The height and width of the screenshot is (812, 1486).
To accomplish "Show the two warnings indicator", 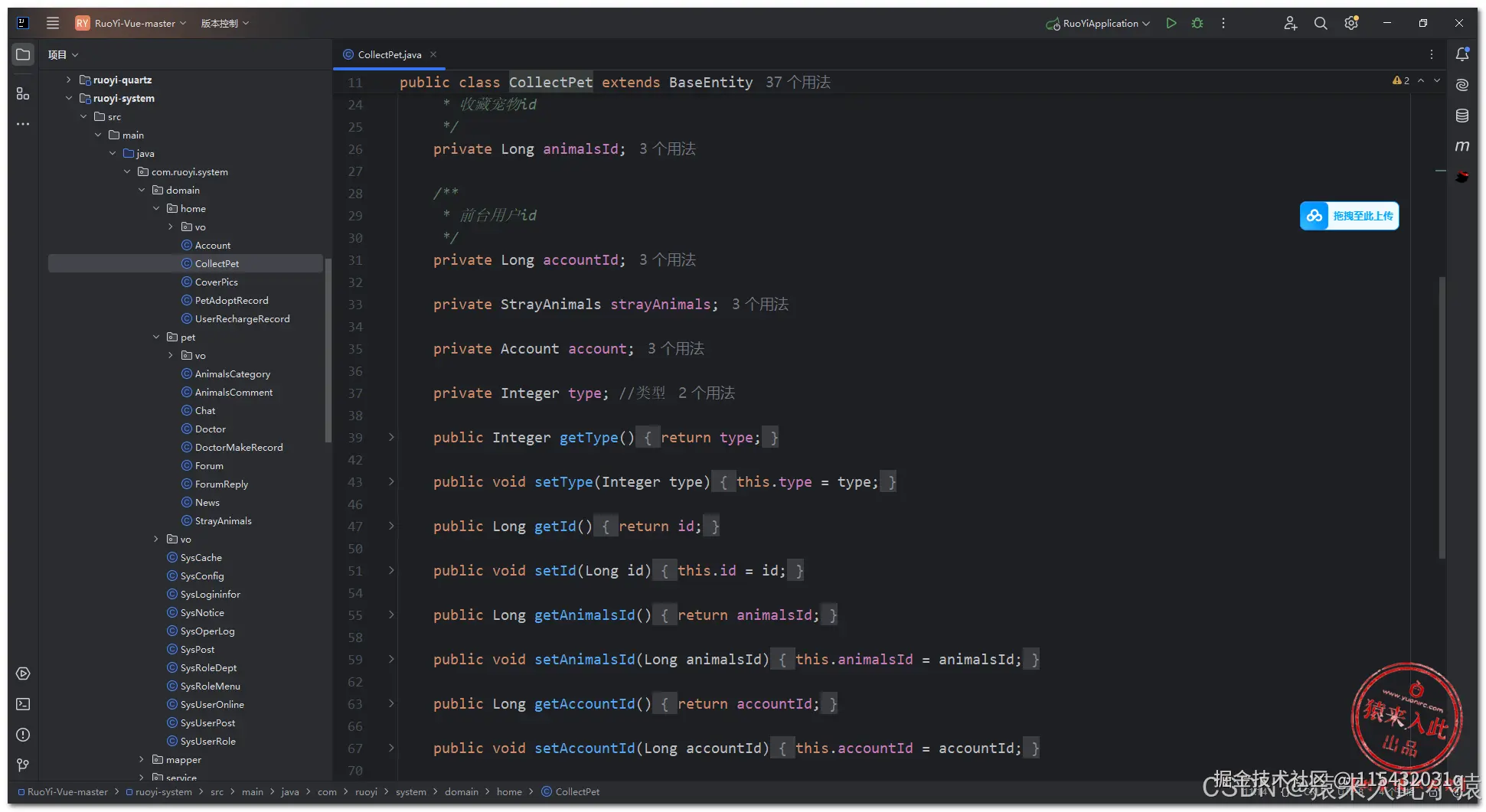I will 1401,80.
